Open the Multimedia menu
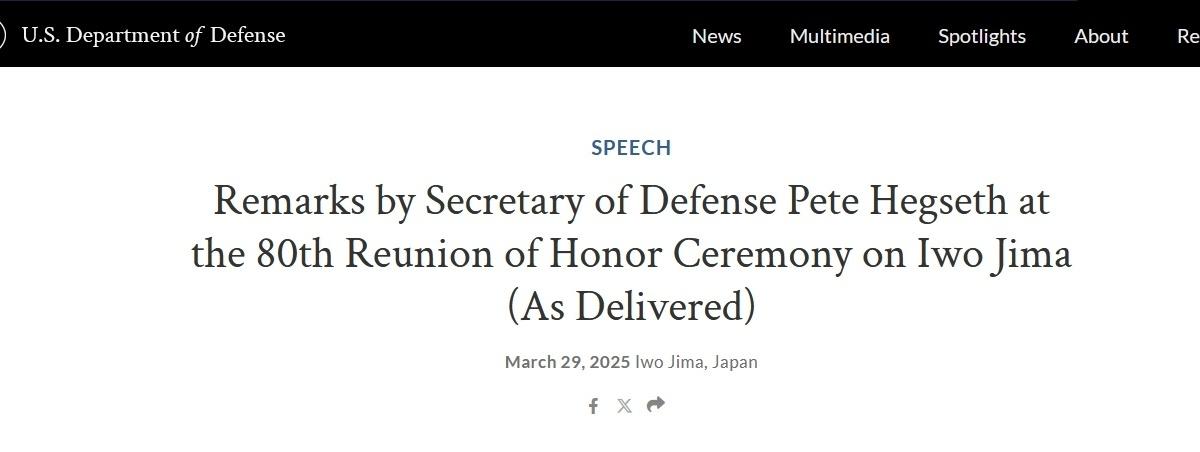This screenshot has height=452, width=1200. 839,36
